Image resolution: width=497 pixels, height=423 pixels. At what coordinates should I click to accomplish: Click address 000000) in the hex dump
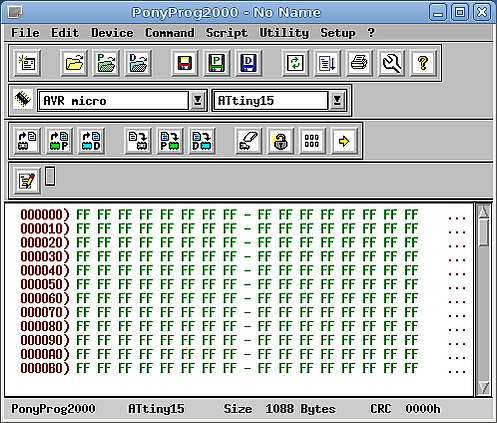pos(45,215)
